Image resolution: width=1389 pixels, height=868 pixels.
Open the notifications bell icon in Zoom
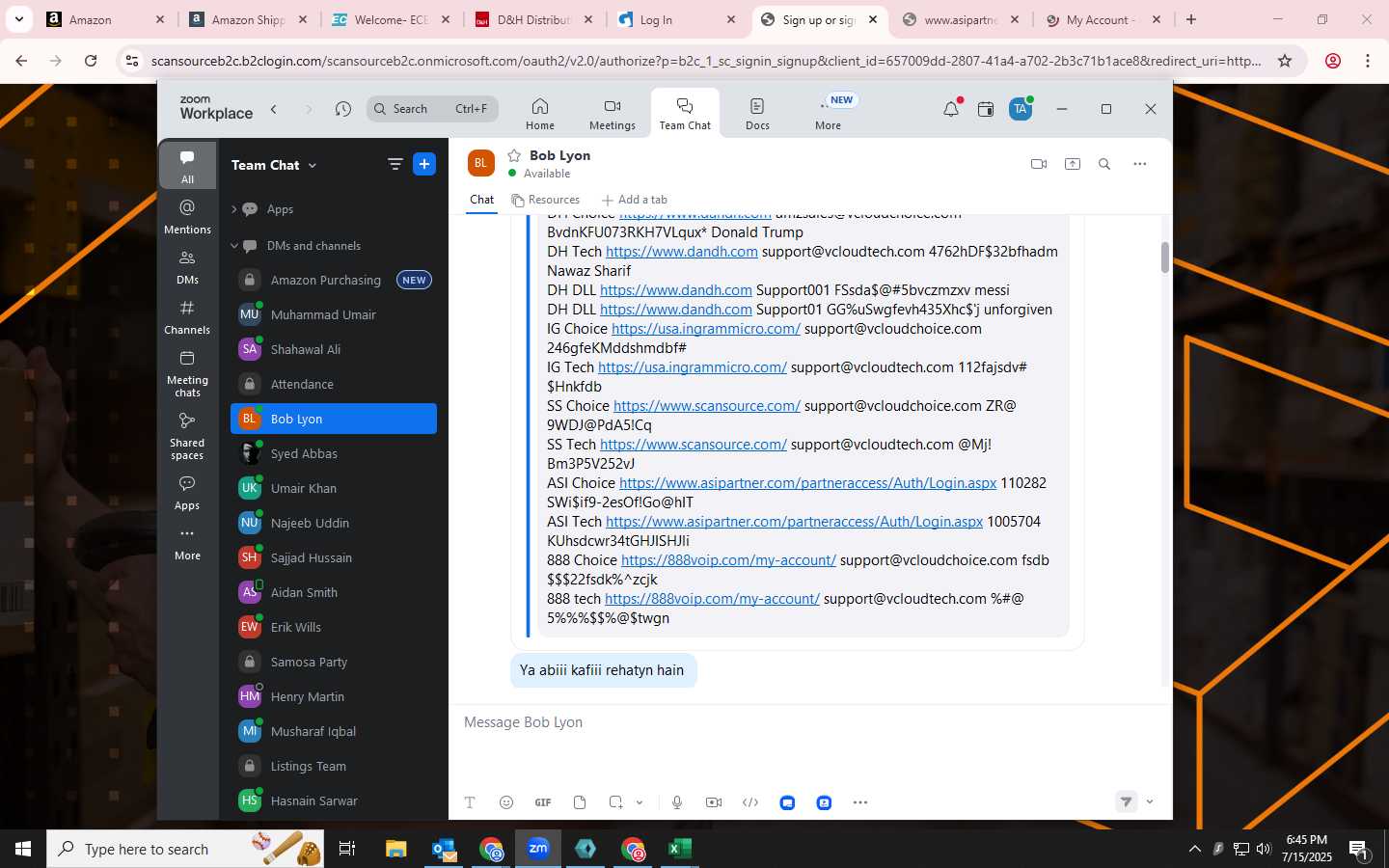[951, 109]
